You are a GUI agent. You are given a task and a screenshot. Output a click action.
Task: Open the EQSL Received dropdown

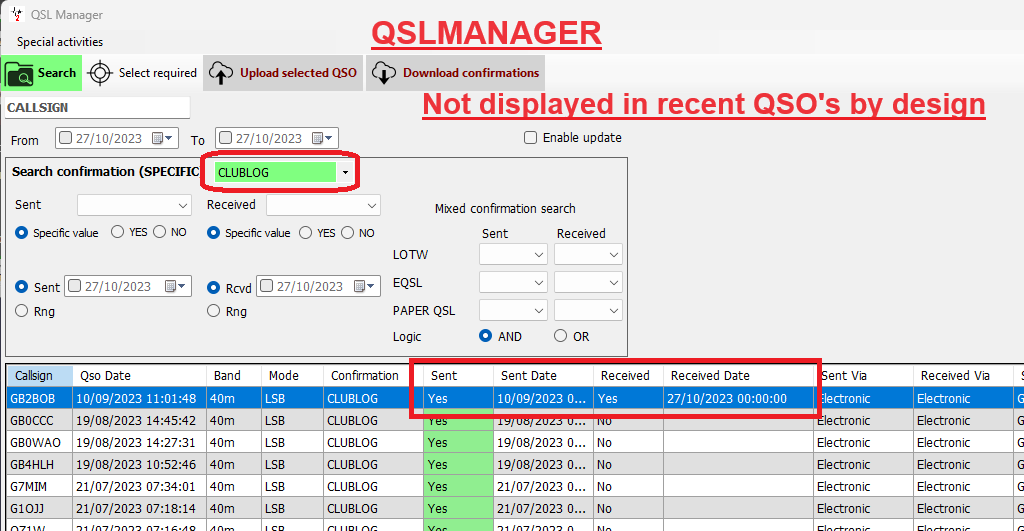(x=588, y=282)
